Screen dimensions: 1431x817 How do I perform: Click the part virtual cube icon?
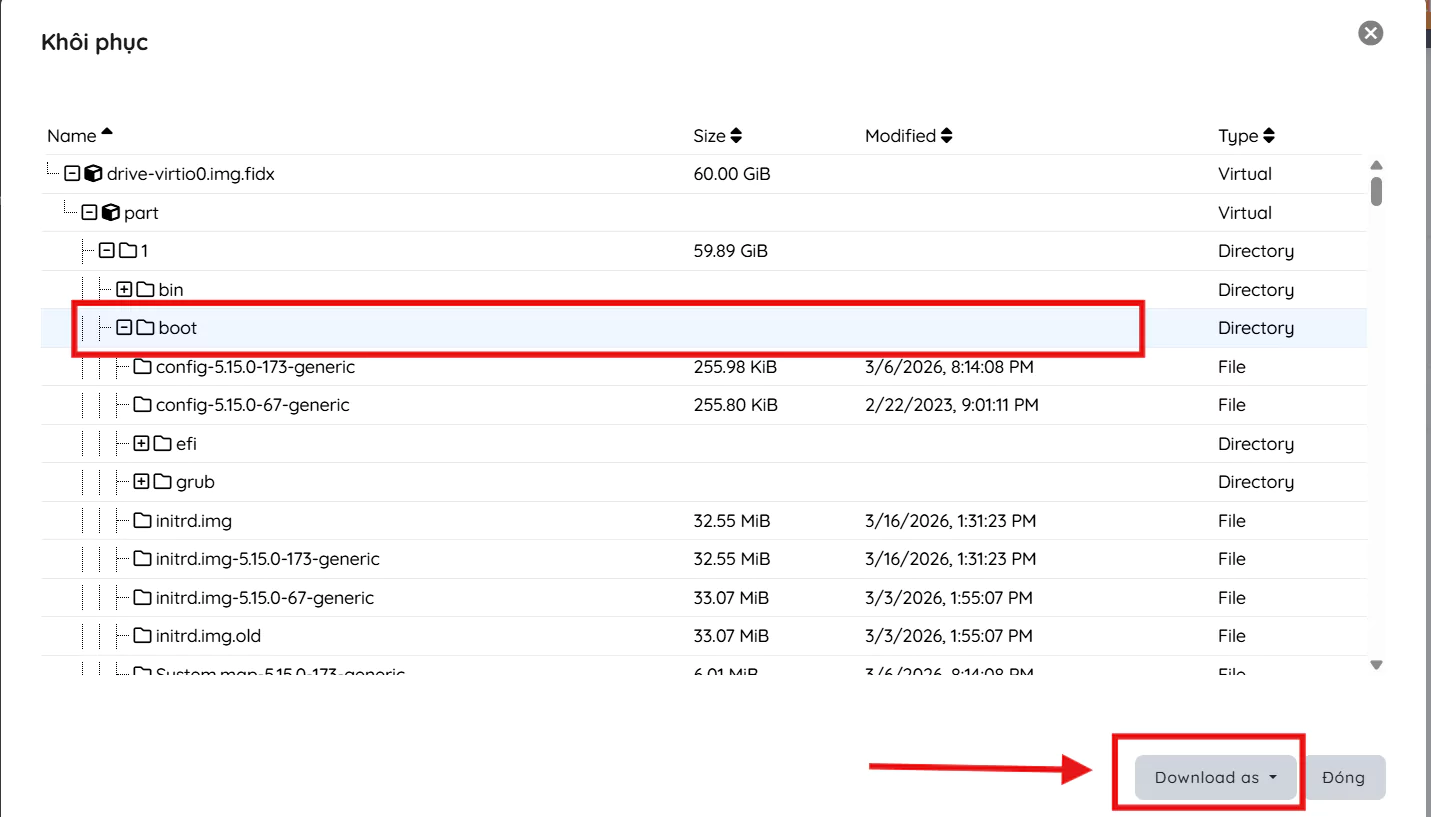point(111,213)
